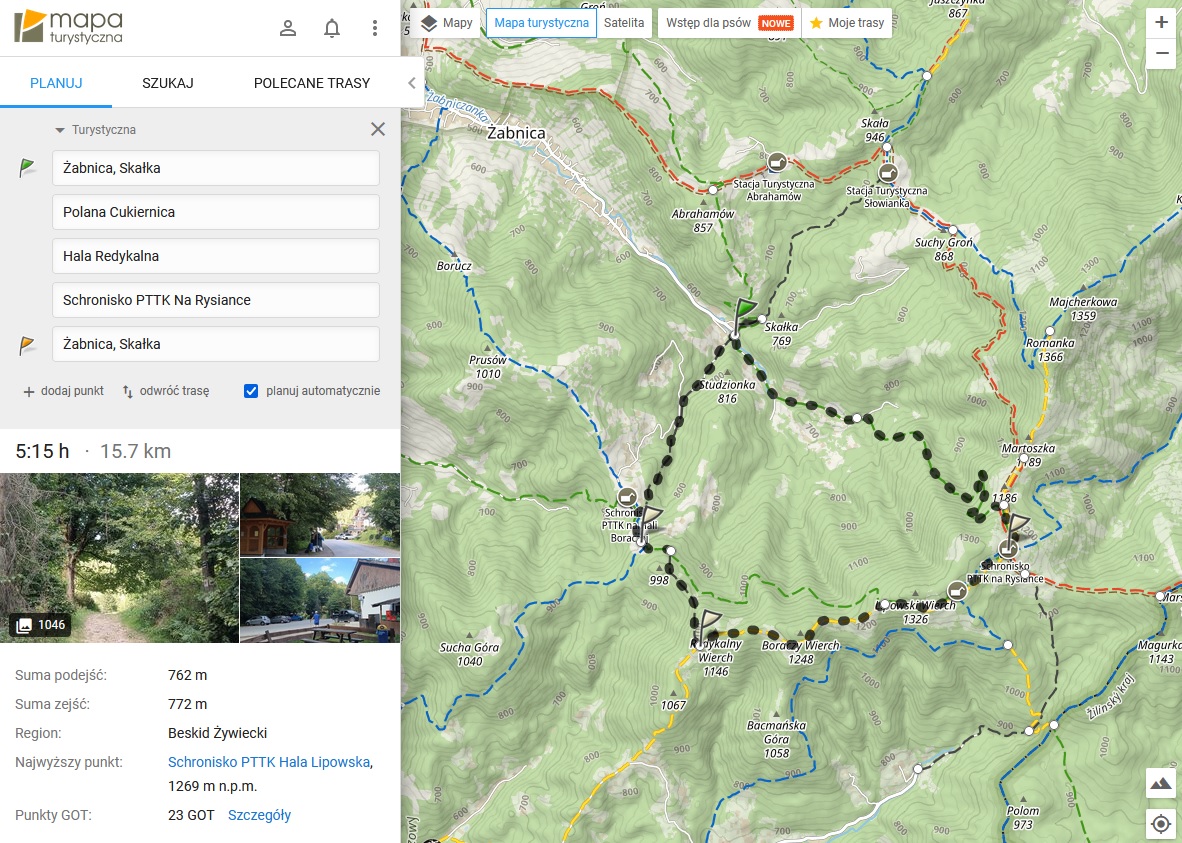This screenshot has width=1182, height=843.
Task: Click the Hala Redykalna waypoint field
Action: [x=215, y=256]
